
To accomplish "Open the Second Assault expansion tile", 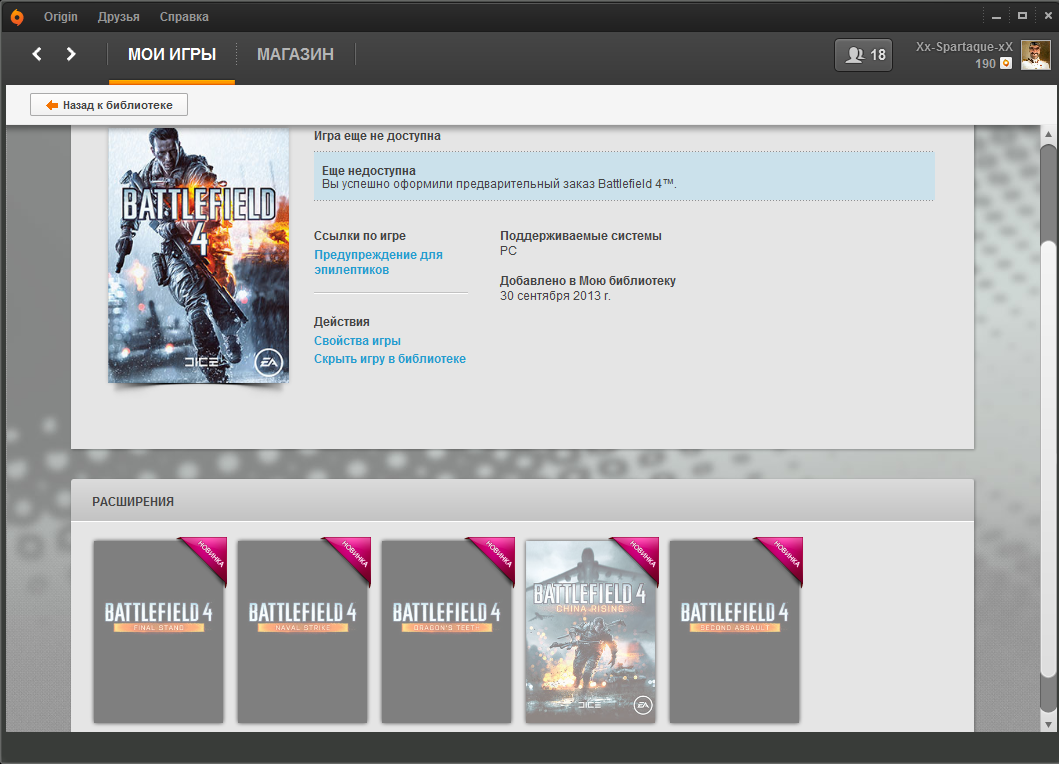I will 734,631.
